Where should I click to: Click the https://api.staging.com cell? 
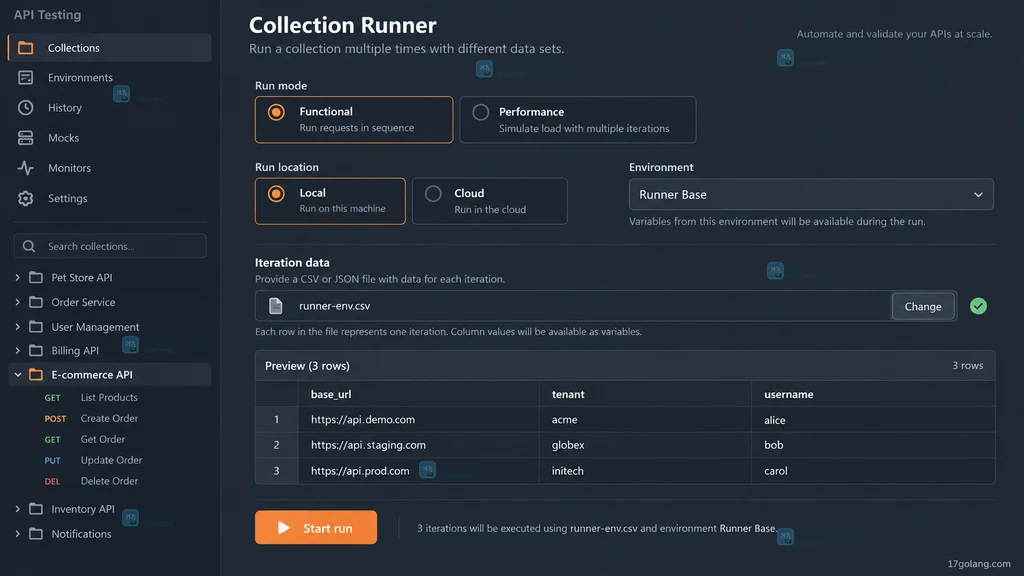coord(419,445)
